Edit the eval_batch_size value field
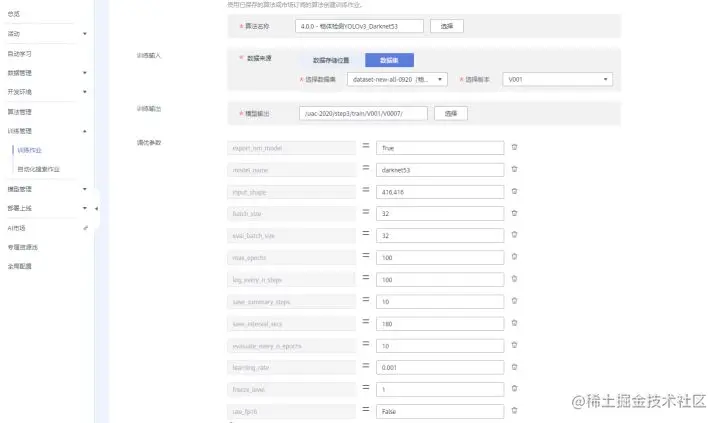The width and height of the screenshot is (720, 423). coord(440,236)
